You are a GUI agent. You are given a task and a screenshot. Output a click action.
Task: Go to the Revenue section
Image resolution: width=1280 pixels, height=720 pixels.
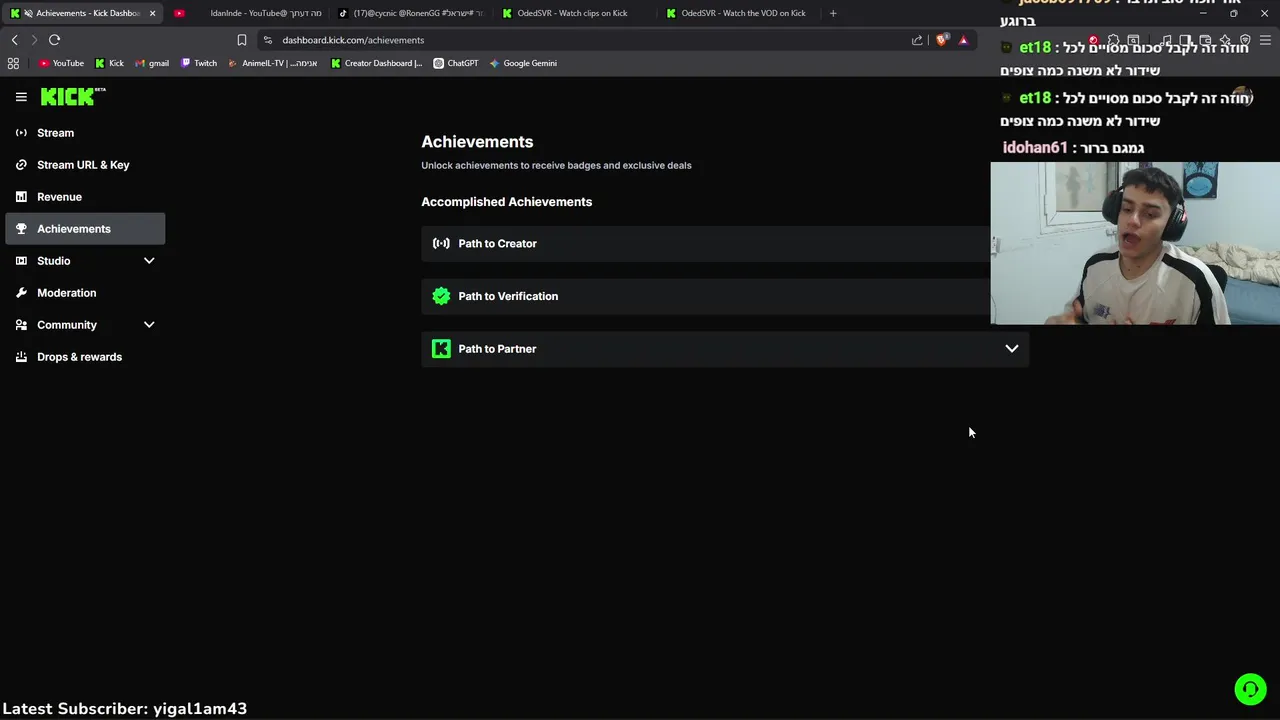click(85, 197)
